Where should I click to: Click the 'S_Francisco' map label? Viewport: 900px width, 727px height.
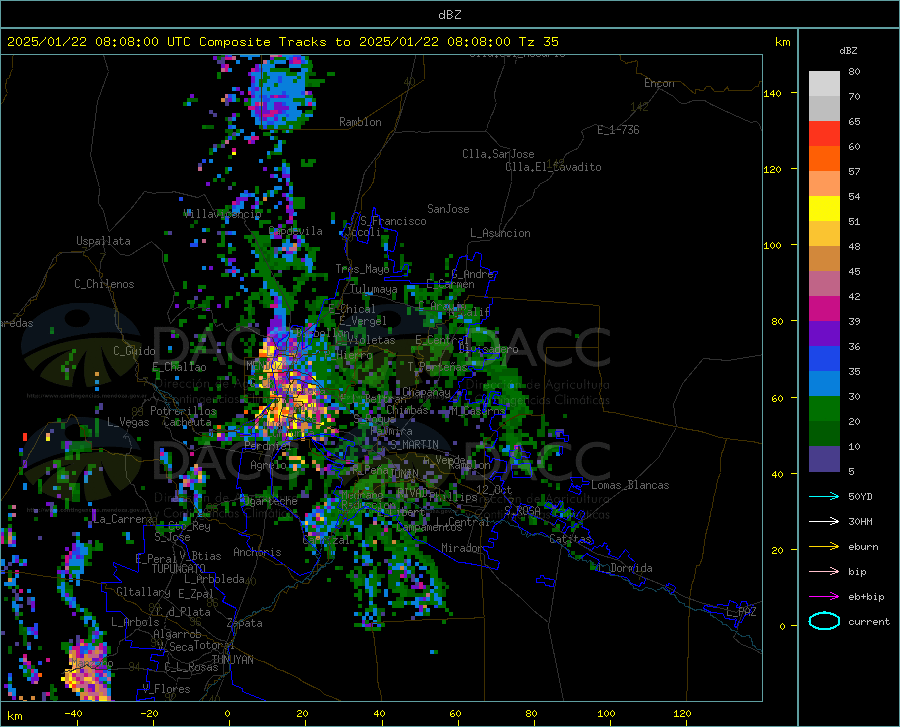point(393,221)
